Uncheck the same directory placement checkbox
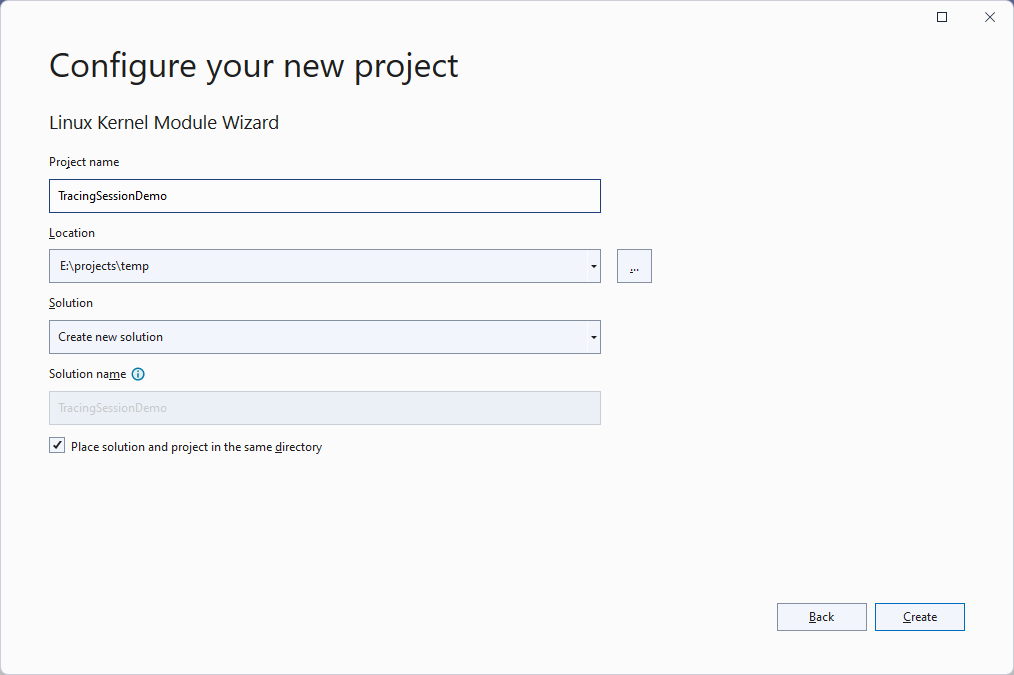Image resolution: width=1014 pixels, height=675 pixels. coord(57,446)
